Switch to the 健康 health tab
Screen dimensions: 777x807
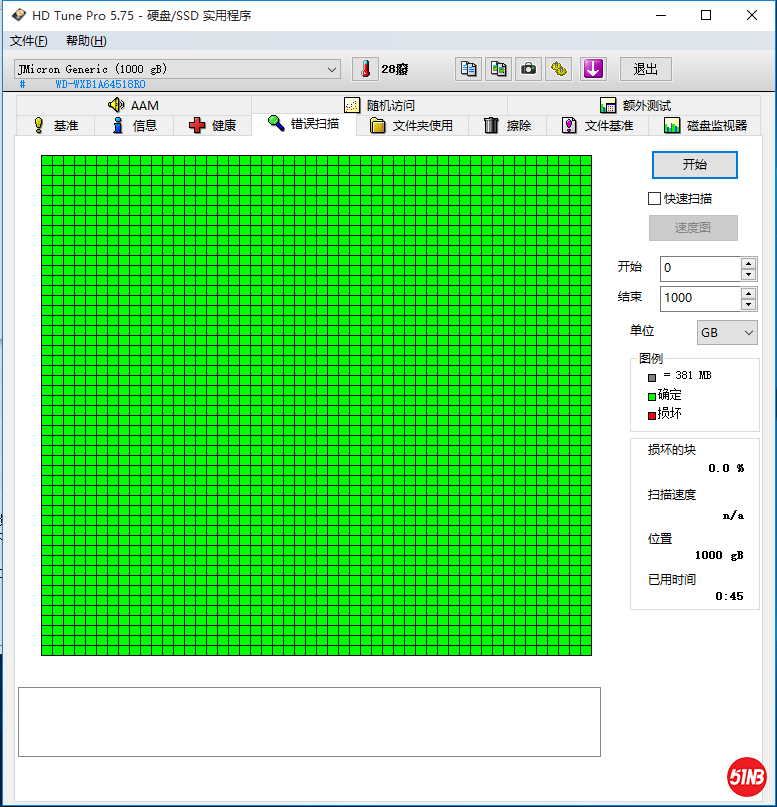[x=212, y=125]
